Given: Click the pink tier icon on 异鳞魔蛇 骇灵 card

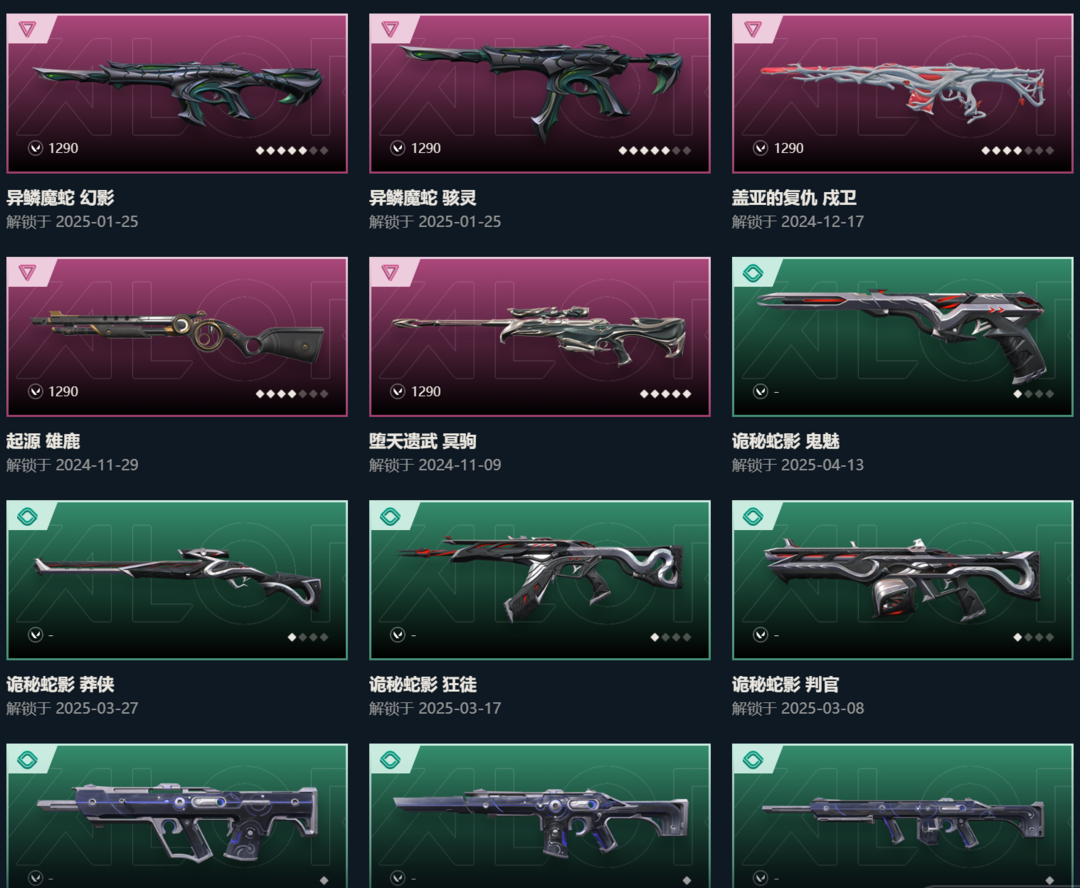Looking at the screenshot, I should click(390, 29).
